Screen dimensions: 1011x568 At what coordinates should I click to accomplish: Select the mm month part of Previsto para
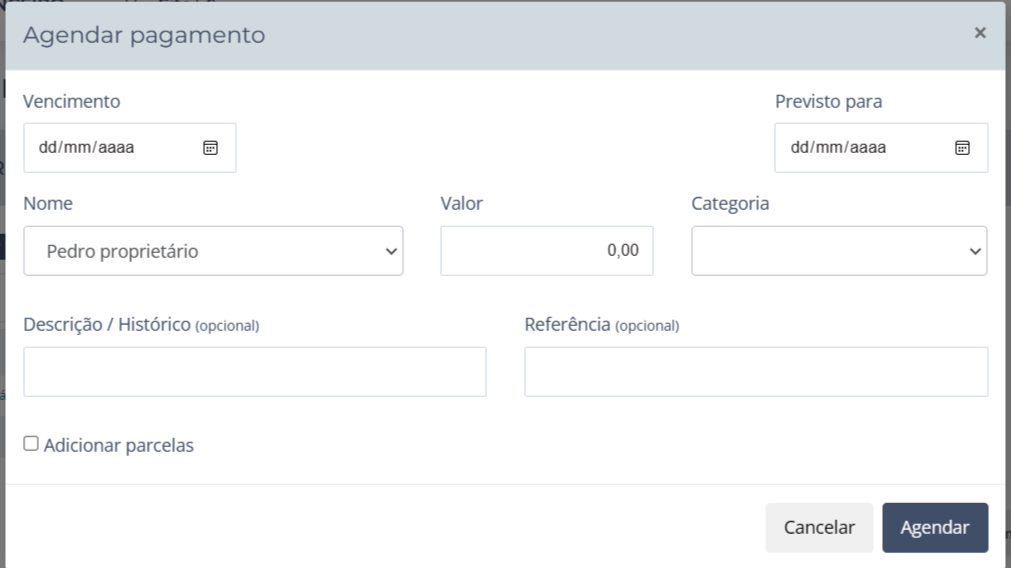click(x=830, y=148)
